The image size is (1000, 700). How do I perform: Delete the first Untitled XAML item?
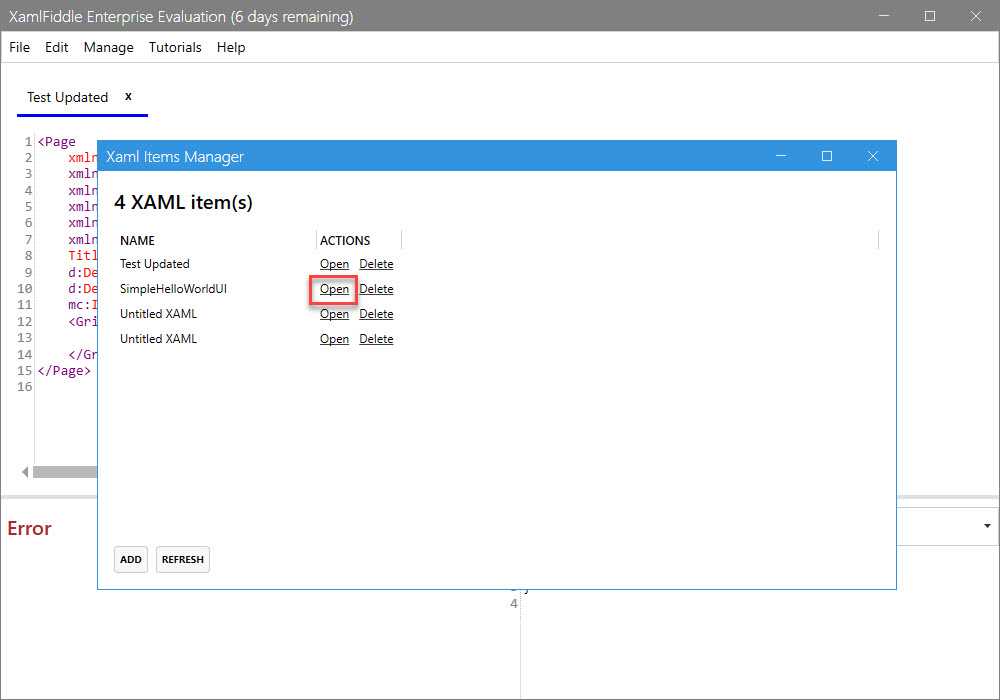[376, 314]
